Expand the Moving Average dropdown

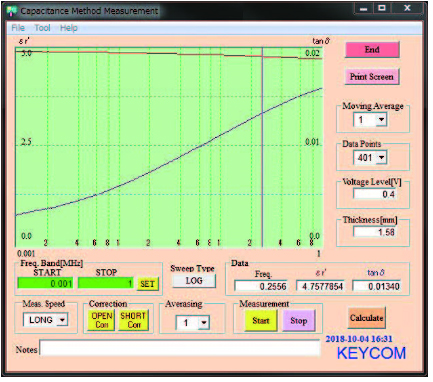[x=381, y=119]
